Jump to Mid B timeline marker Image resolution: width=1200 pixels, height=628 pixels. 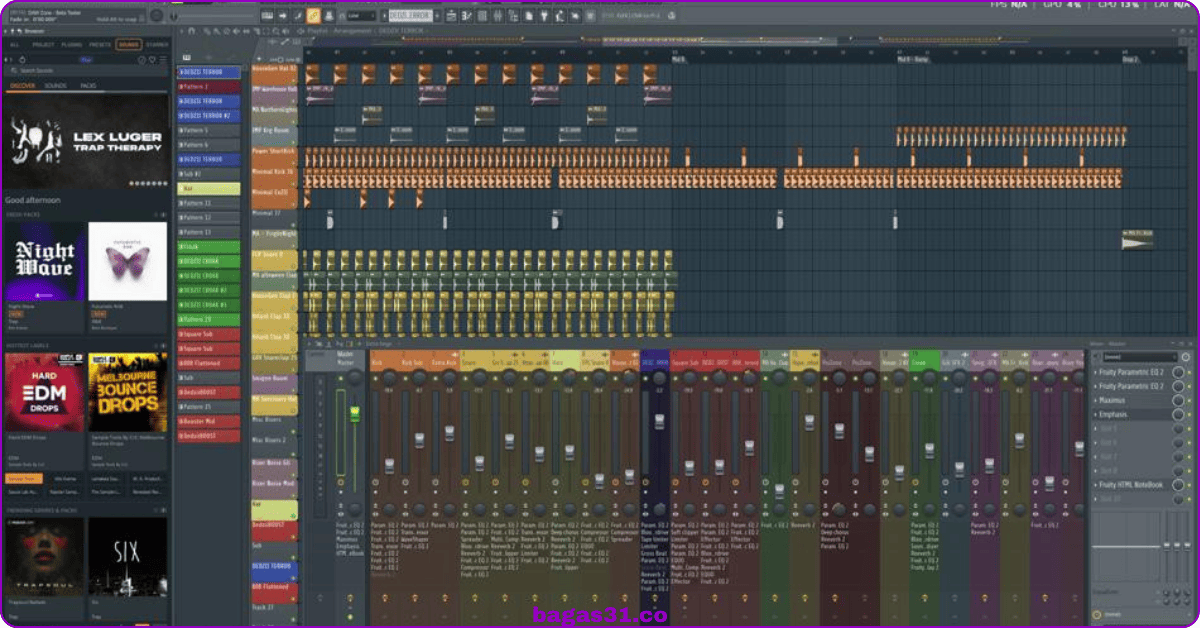pos(678,59)
